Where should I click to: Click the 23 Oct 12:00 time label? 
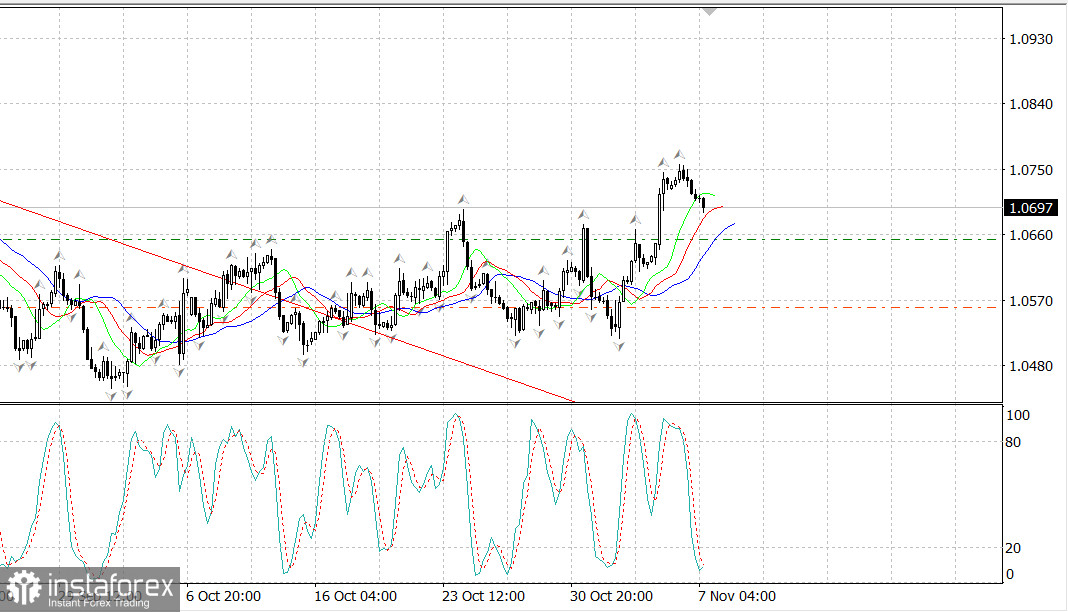coord(484,596)
